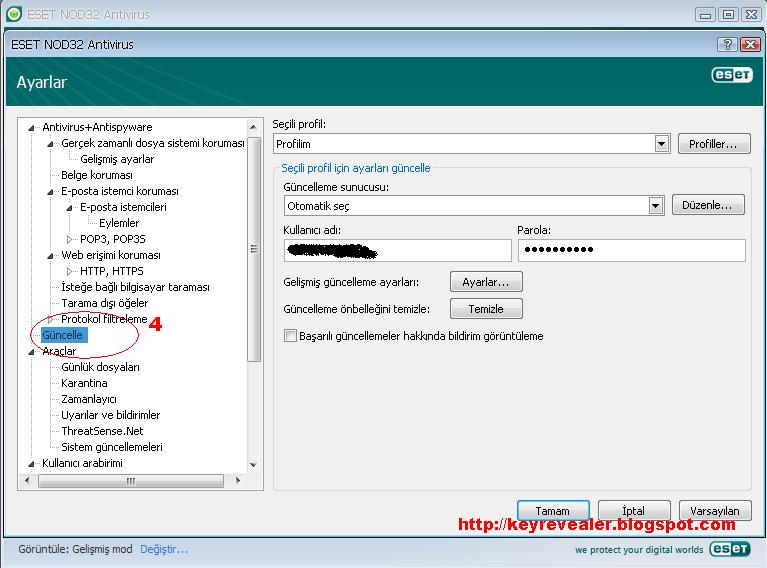The image size is (767, 568).
Task: Click the help question mark icon
Action: click(x=727, y=45)
